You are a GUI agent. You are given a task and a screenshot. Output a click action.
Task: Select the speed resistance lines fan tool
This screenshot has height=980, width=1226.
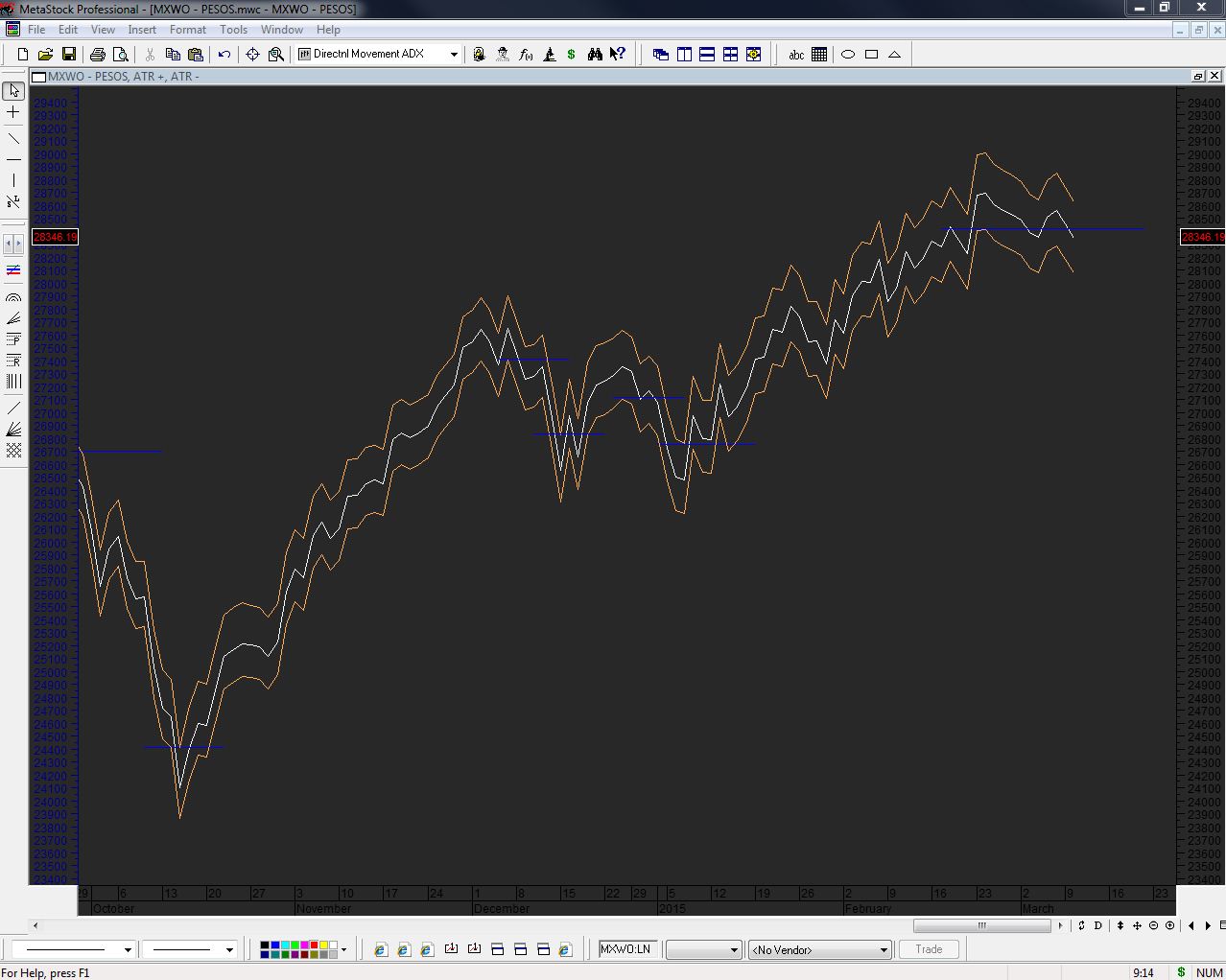(13, 319)
